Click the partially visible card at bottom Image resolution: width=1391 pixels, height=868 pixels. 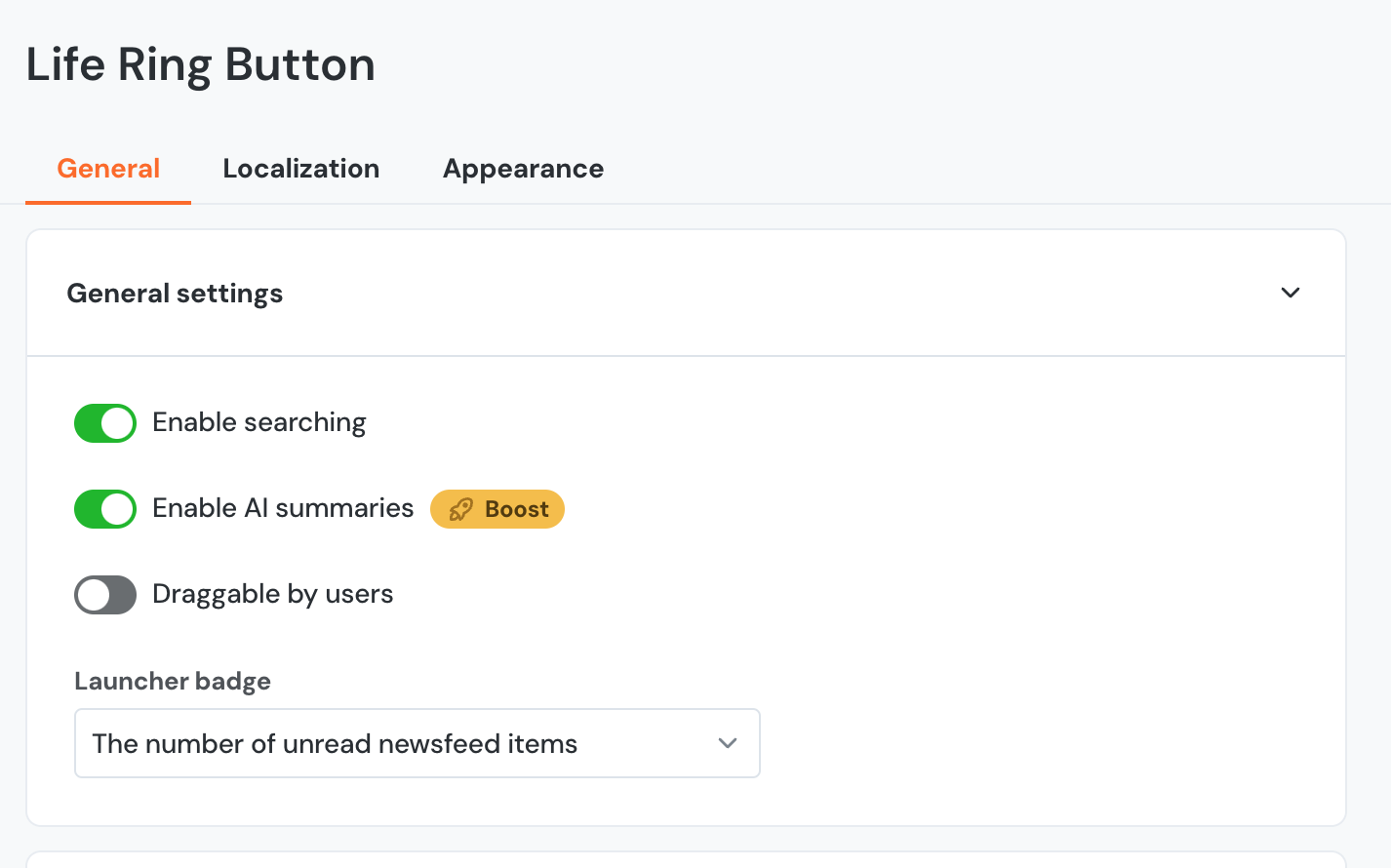click(686, 859)
